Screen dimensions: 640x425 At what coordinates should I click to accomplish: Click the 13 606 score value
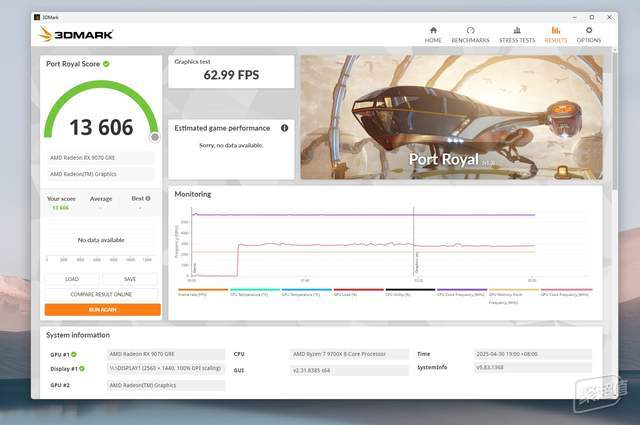pos(101,127)
